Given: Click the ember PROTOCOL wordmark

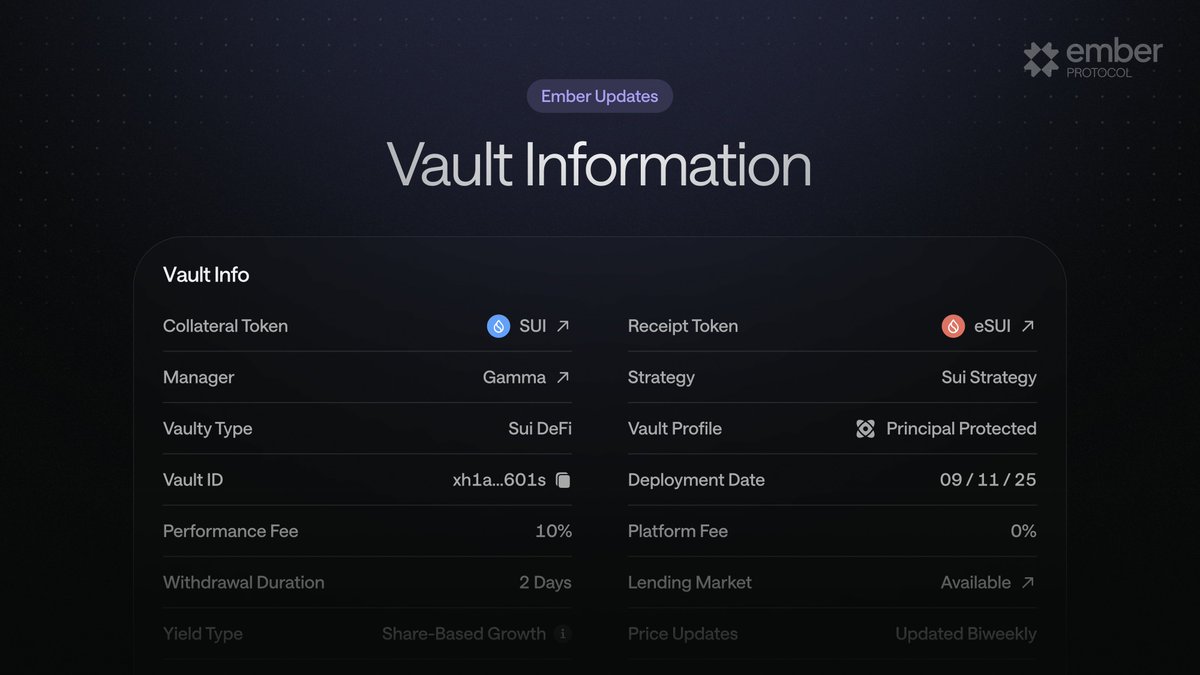Looking at the screenshot, I should [x=1115, y=57].
